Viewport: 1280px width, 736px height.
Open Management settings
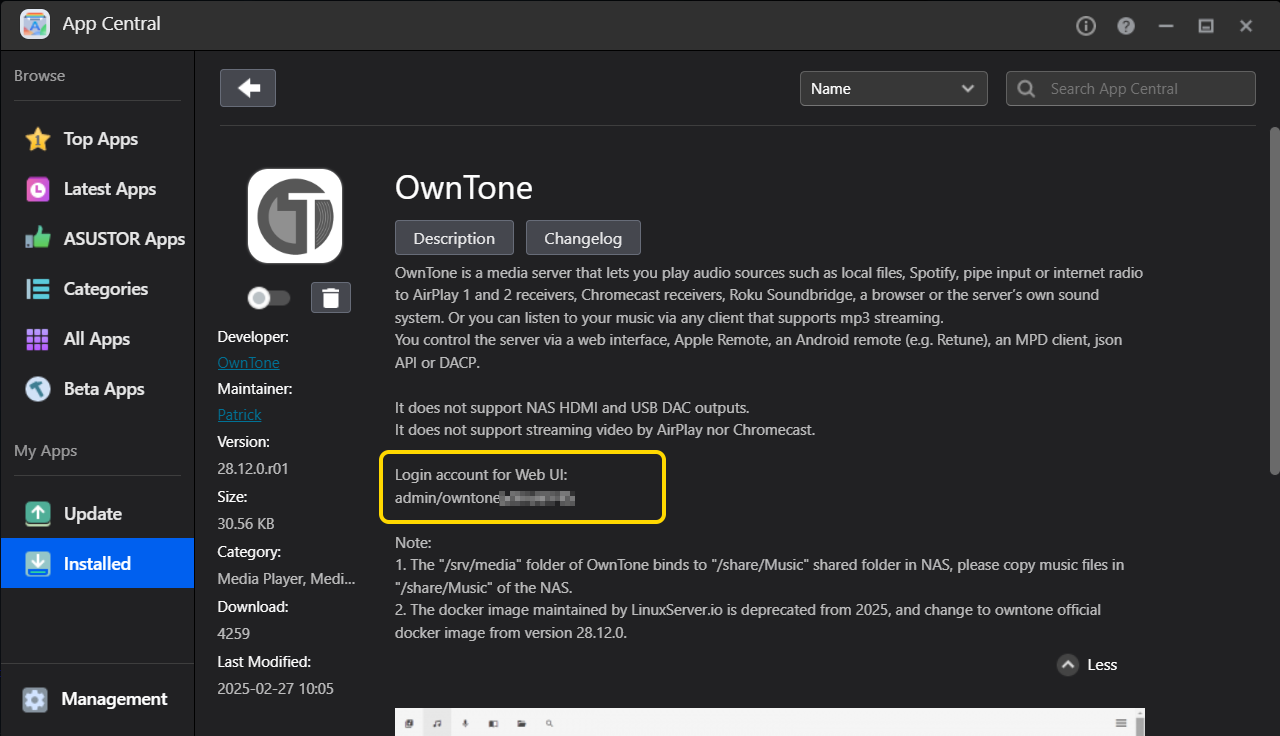pos(97,699)
